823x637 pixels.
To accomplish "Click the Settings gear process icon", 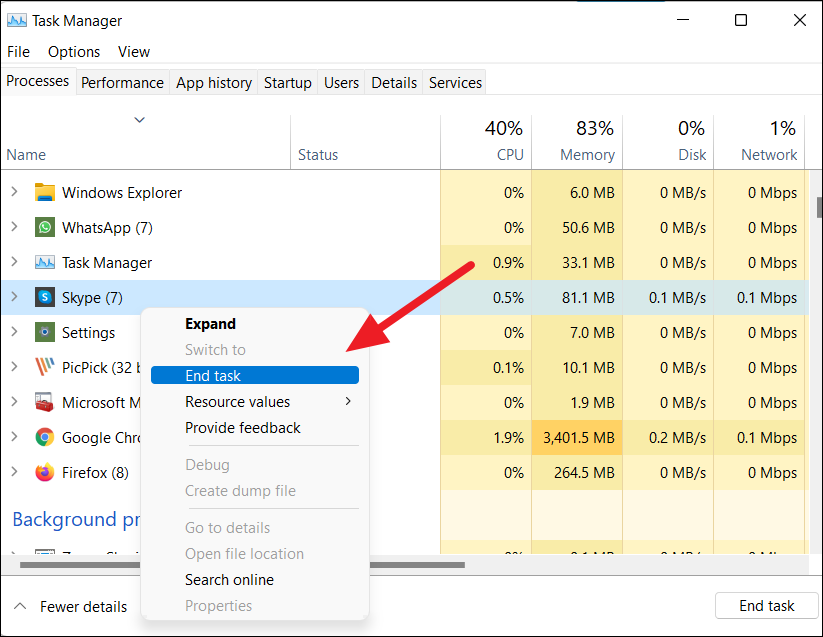I will click(45, 332).
